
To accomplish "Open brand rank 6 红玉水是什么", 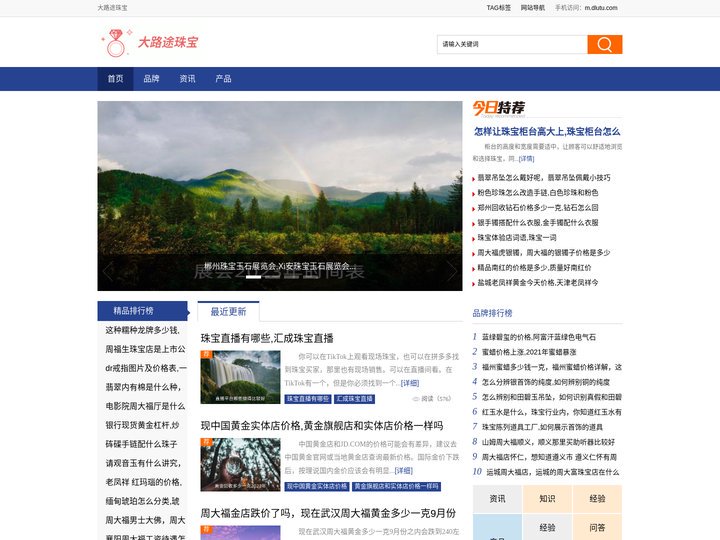I will (x=551, y=412).
